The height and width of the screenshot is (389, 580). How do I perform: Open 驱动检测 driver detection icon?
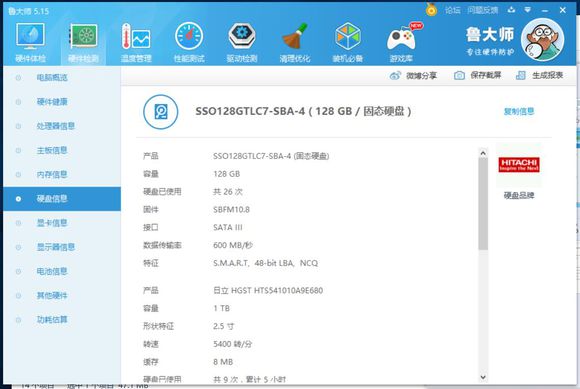click(x=242, y=42)
